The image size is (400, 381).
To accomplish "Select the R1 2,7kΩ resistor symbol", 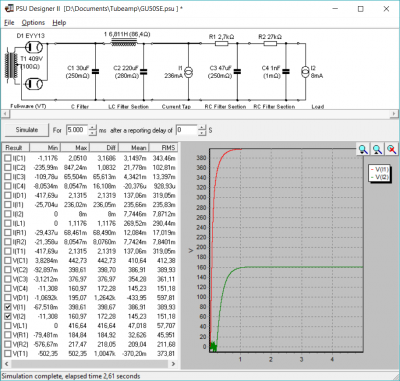I will click(x=221, y=43).
